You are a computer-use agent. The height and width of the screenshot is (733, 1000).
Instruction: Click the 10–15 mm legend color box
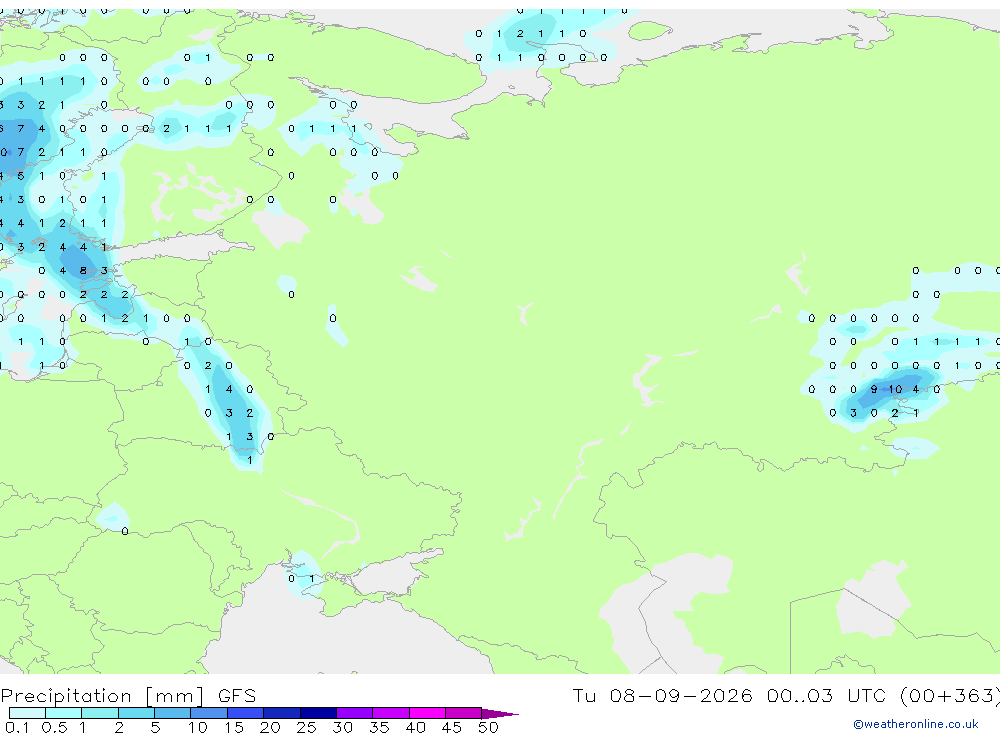pos(209,713)
